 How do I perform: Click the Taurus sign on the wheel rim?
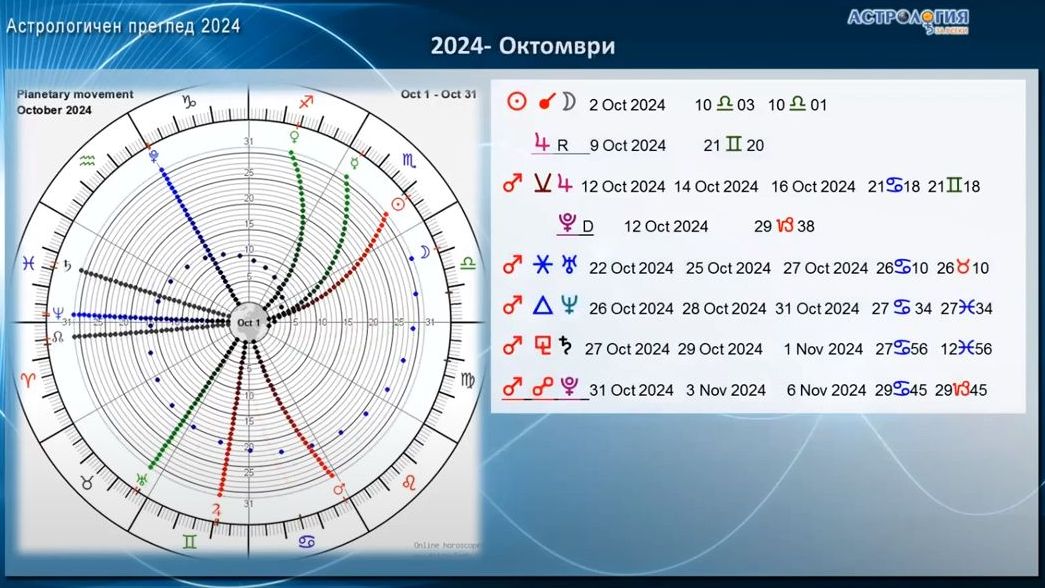coord(87,483)
